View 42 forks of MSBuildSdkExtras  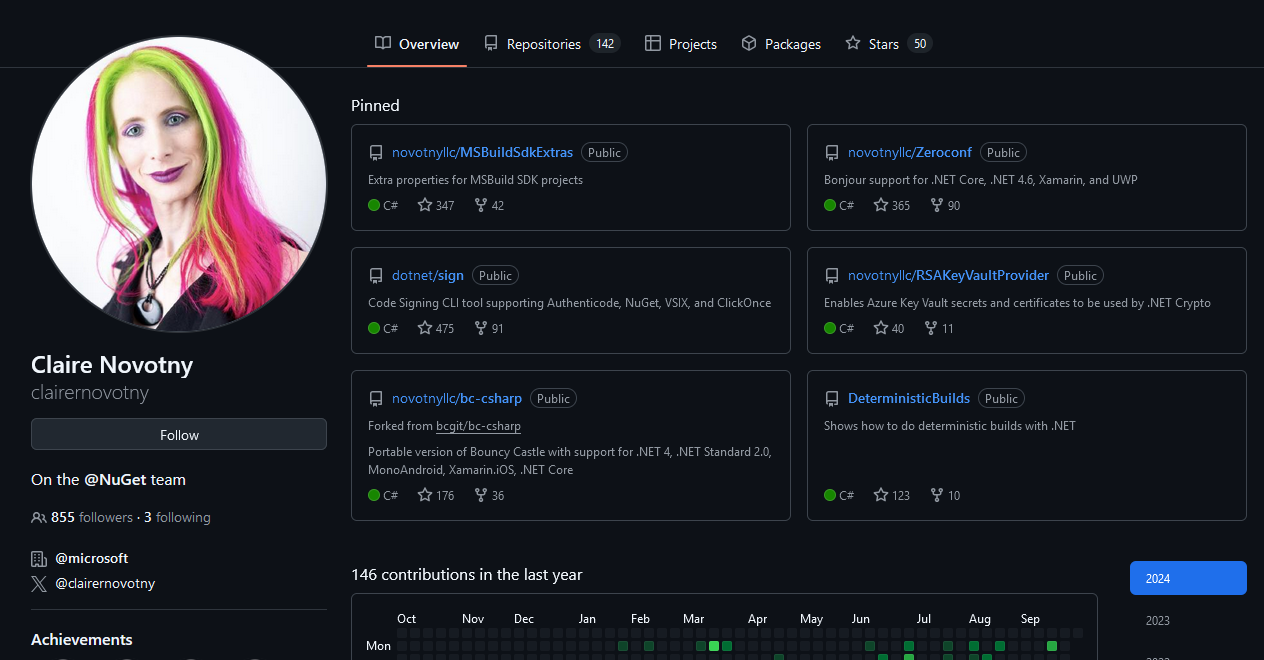489,205
